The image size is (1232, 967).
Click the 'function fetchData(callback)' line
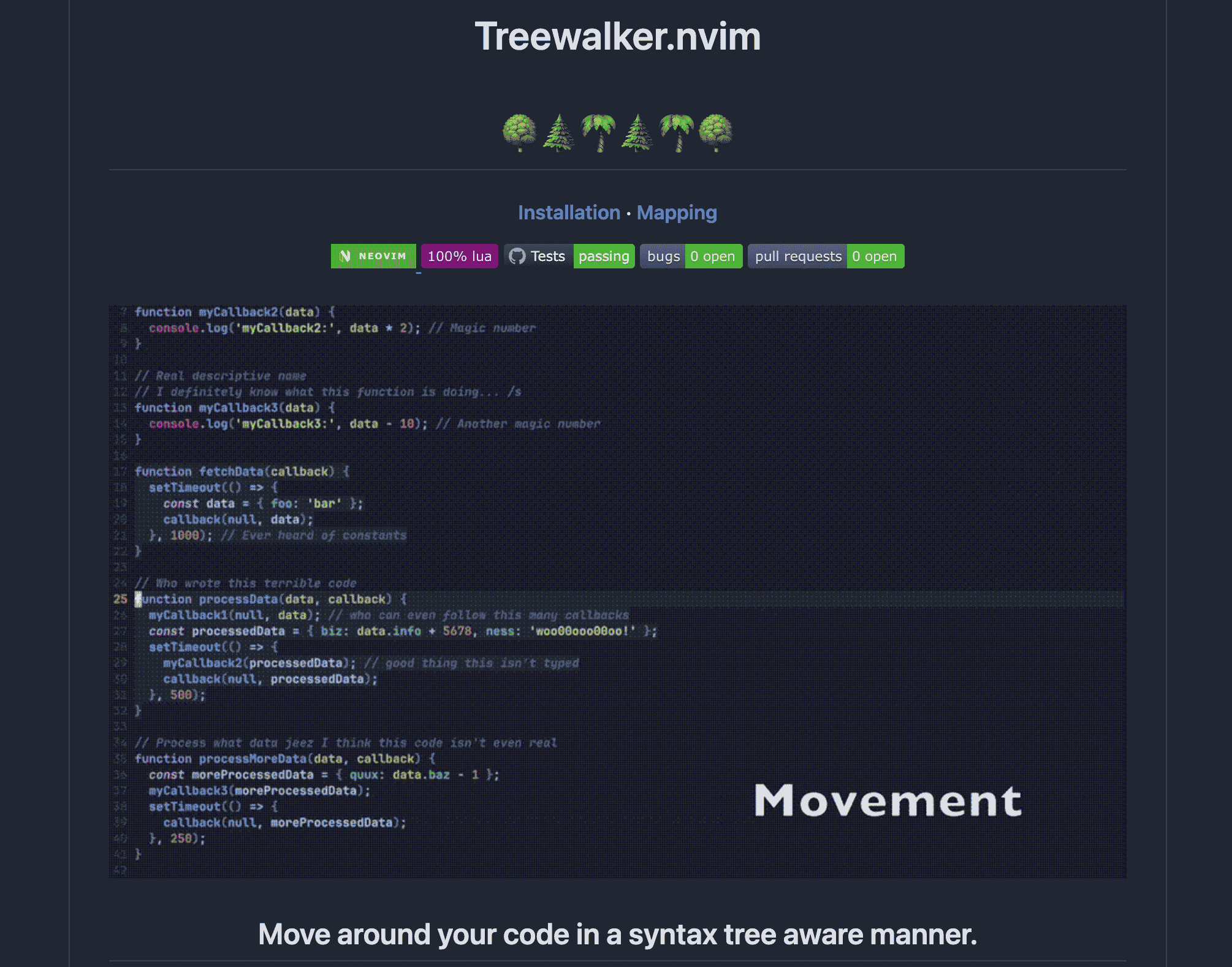click(x=242, y=471)
